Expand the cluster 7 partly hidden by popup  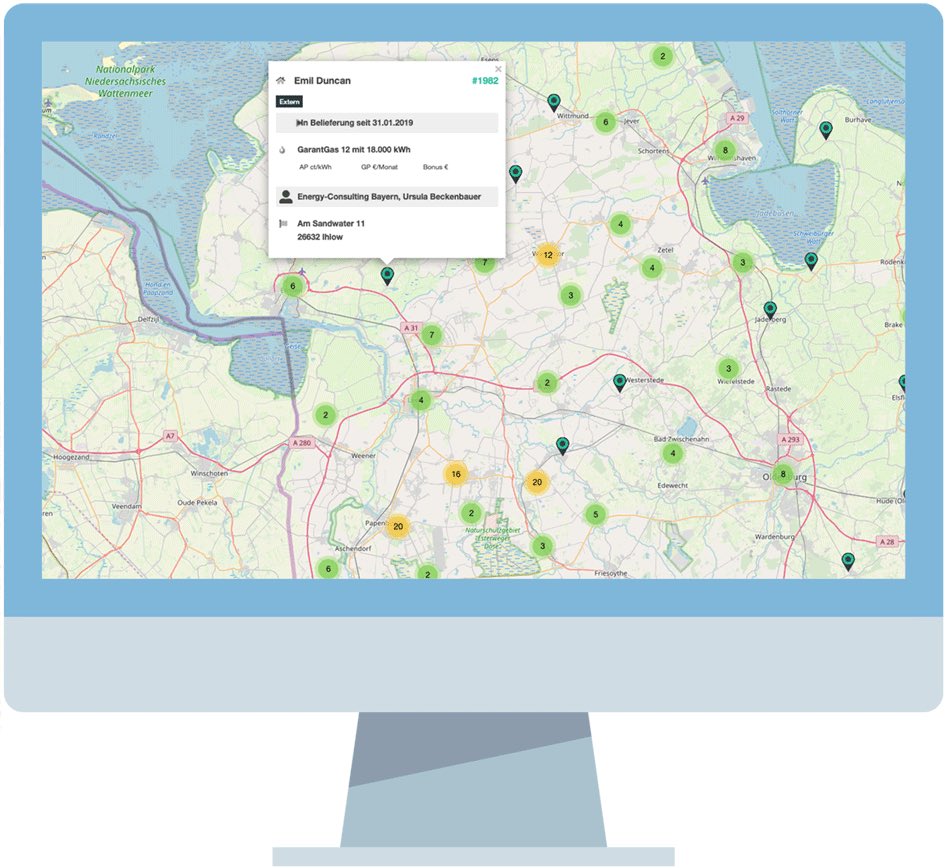point(485,263)
